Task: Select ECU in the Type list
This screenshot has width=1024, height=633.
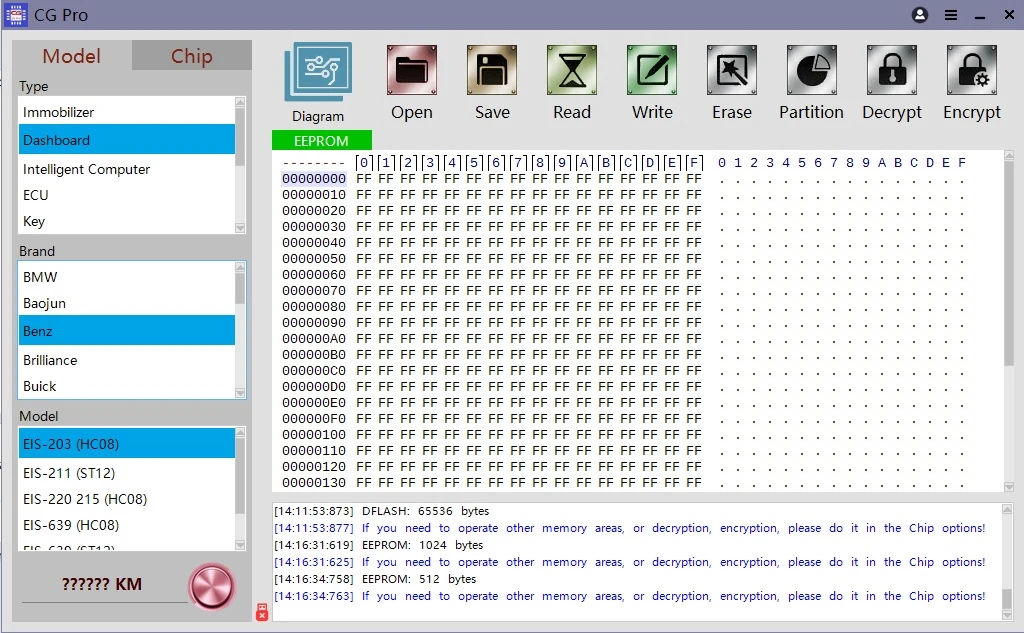Action: click(127, 195)
